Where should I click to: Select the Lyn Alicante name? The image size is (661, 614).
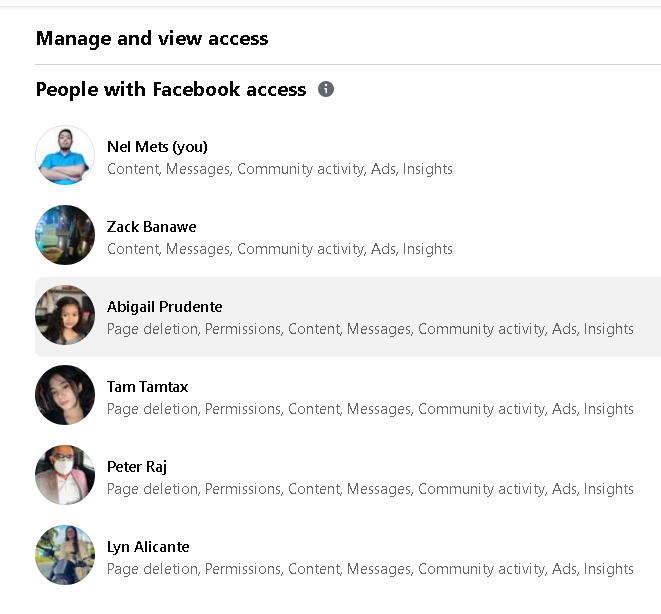pyautogui.click(x=148, y=547)
